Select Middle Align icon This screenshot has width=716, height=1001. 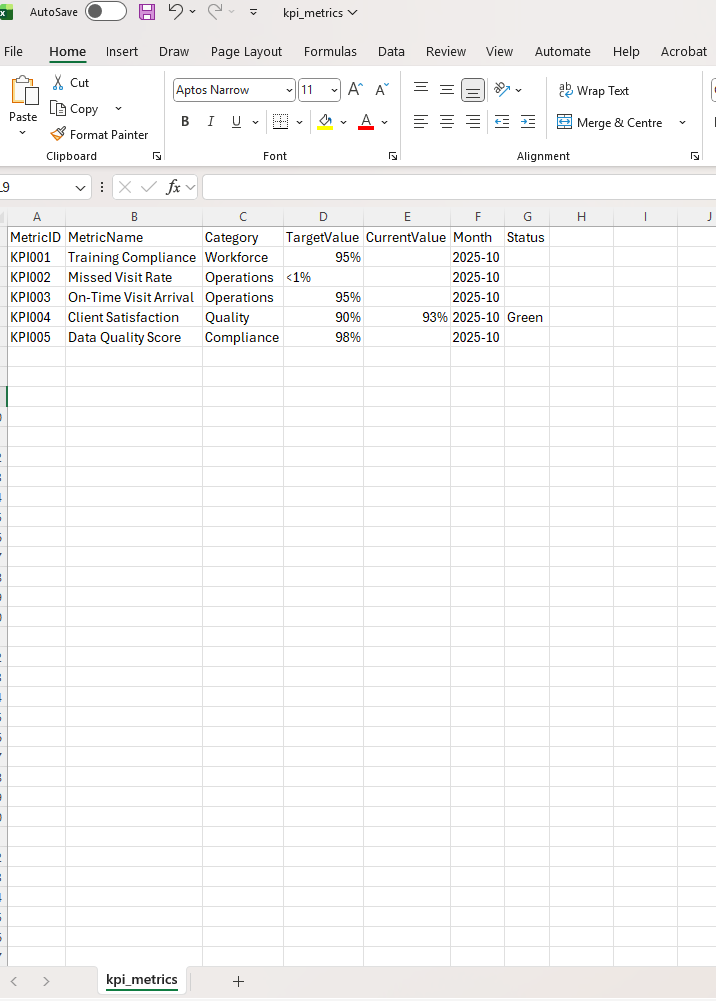click(447, 89)
